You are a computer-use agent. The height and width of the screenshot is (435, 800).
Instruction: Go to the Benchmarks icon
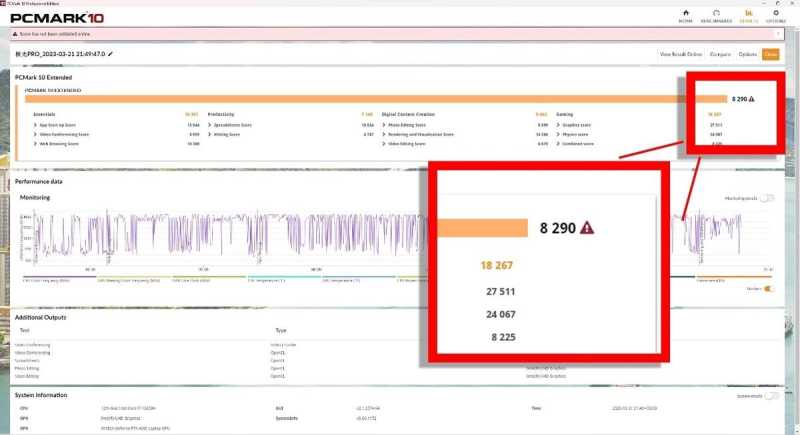coord(717,15)
